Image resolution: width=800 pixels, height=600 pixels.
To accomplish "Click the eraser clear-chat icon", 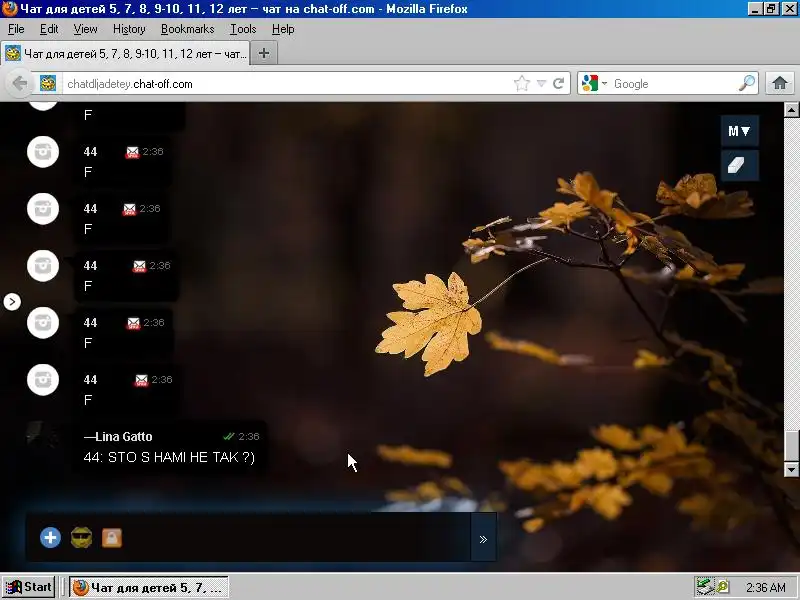I will coord(739,165).
